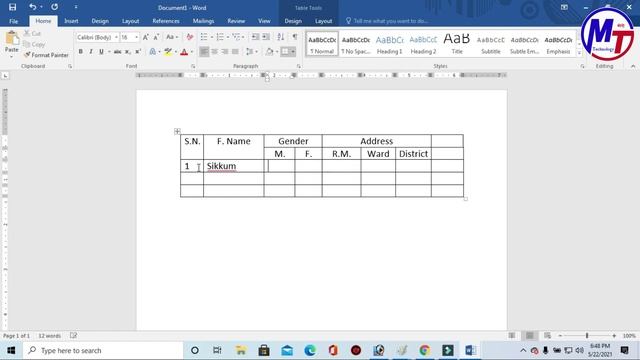Toggle Bold formatting

pos(80,51)
